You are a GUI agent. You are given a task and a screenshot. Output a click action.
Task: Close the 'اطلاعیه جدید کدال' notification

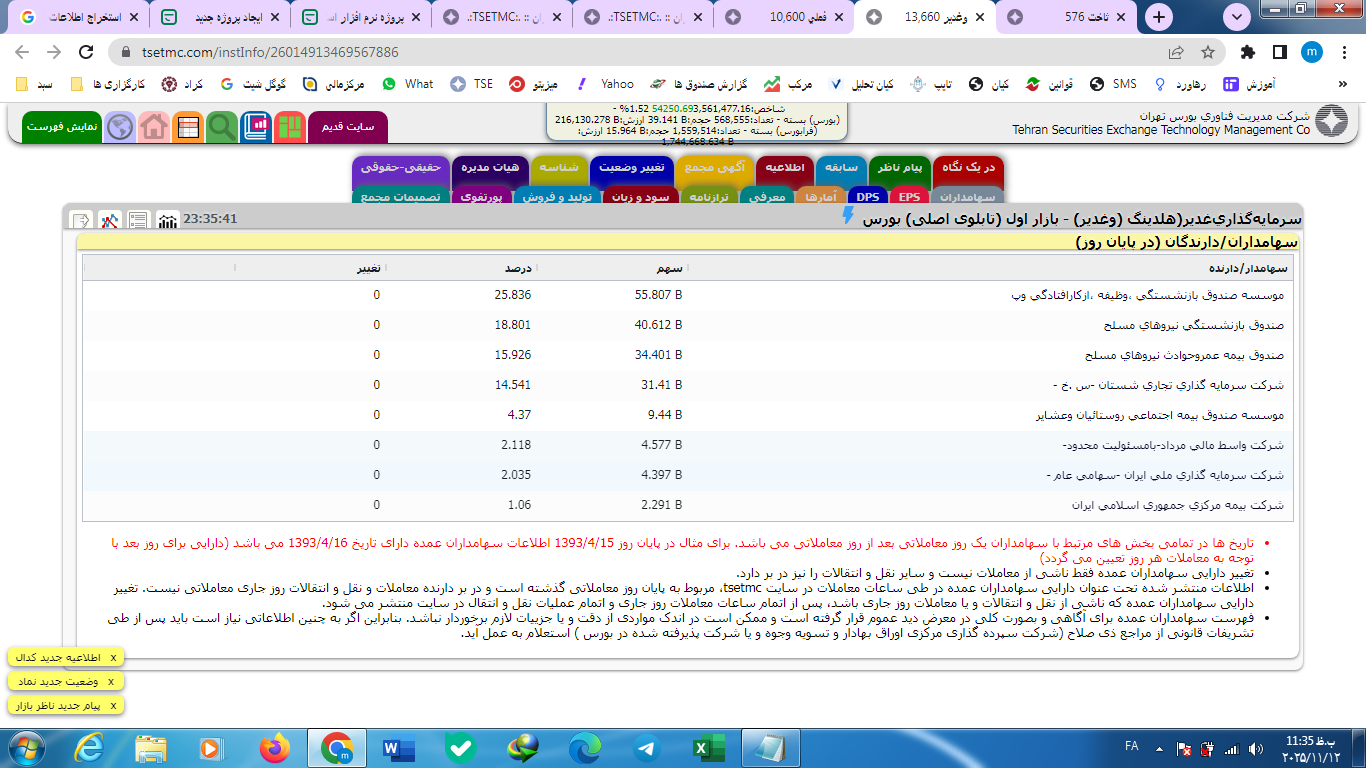coord(113,657)
